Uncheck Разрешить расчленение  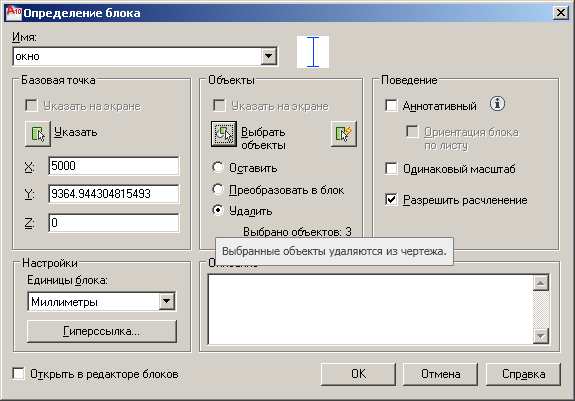(x=391, y=200)
